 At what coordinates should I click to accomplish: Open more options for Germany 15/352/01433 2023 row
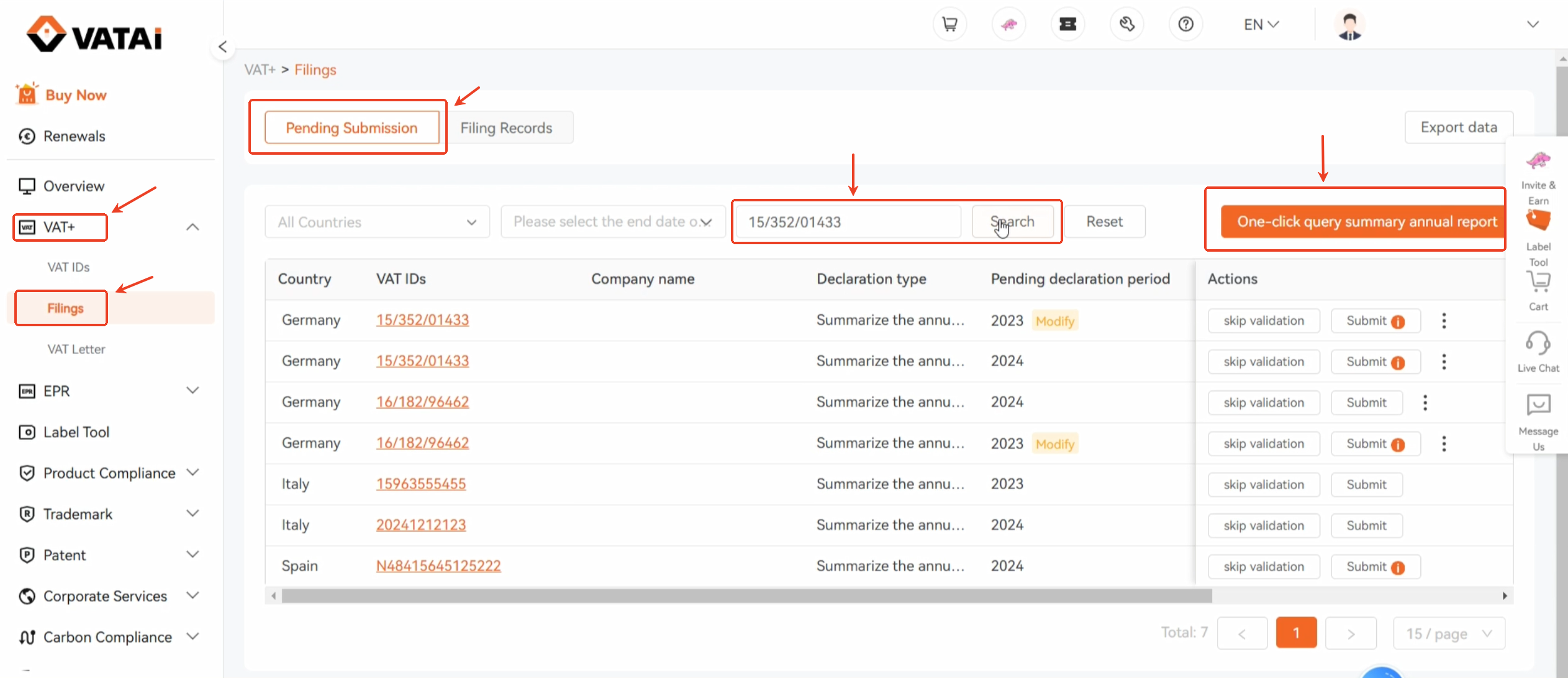1444,321
